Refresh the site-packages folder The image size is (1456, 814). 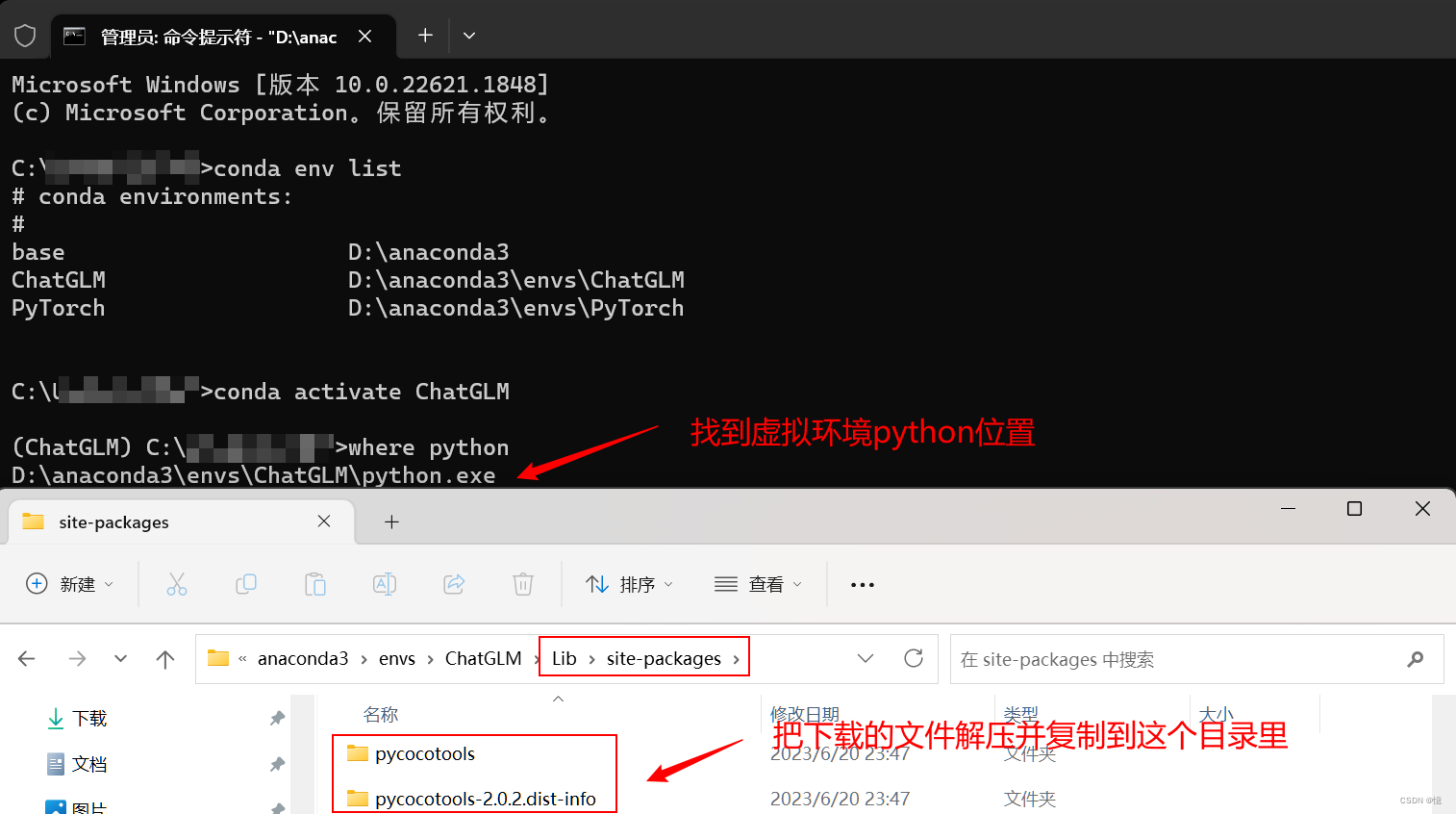pyautogui.click(x=914, y=658)
